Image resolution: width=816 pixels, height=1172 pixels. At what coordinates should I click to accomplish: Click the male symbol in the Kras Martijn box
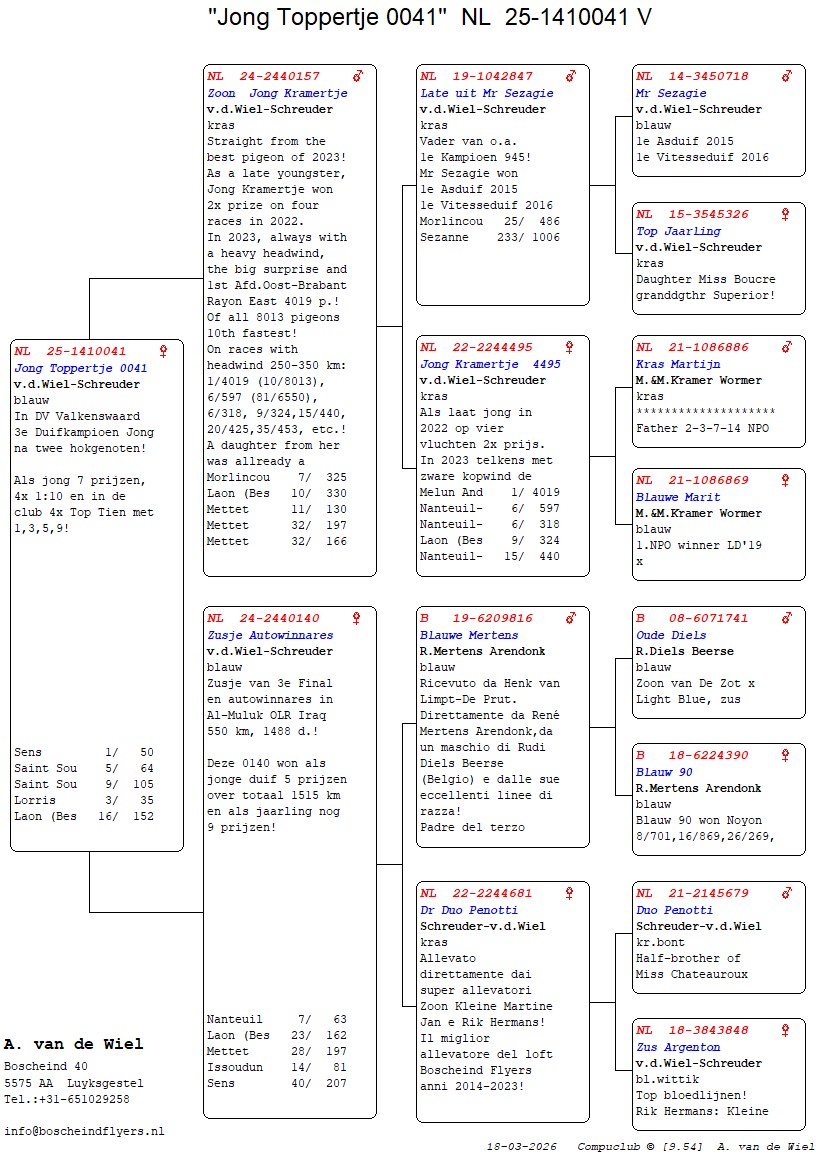point(786,347)
